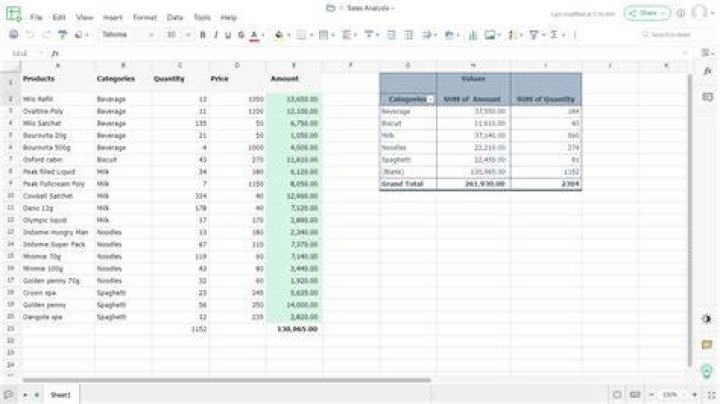This screenshot has height=404, width=720.
Task: Click the fx icon in formula bar
Action: pos(56,54)
